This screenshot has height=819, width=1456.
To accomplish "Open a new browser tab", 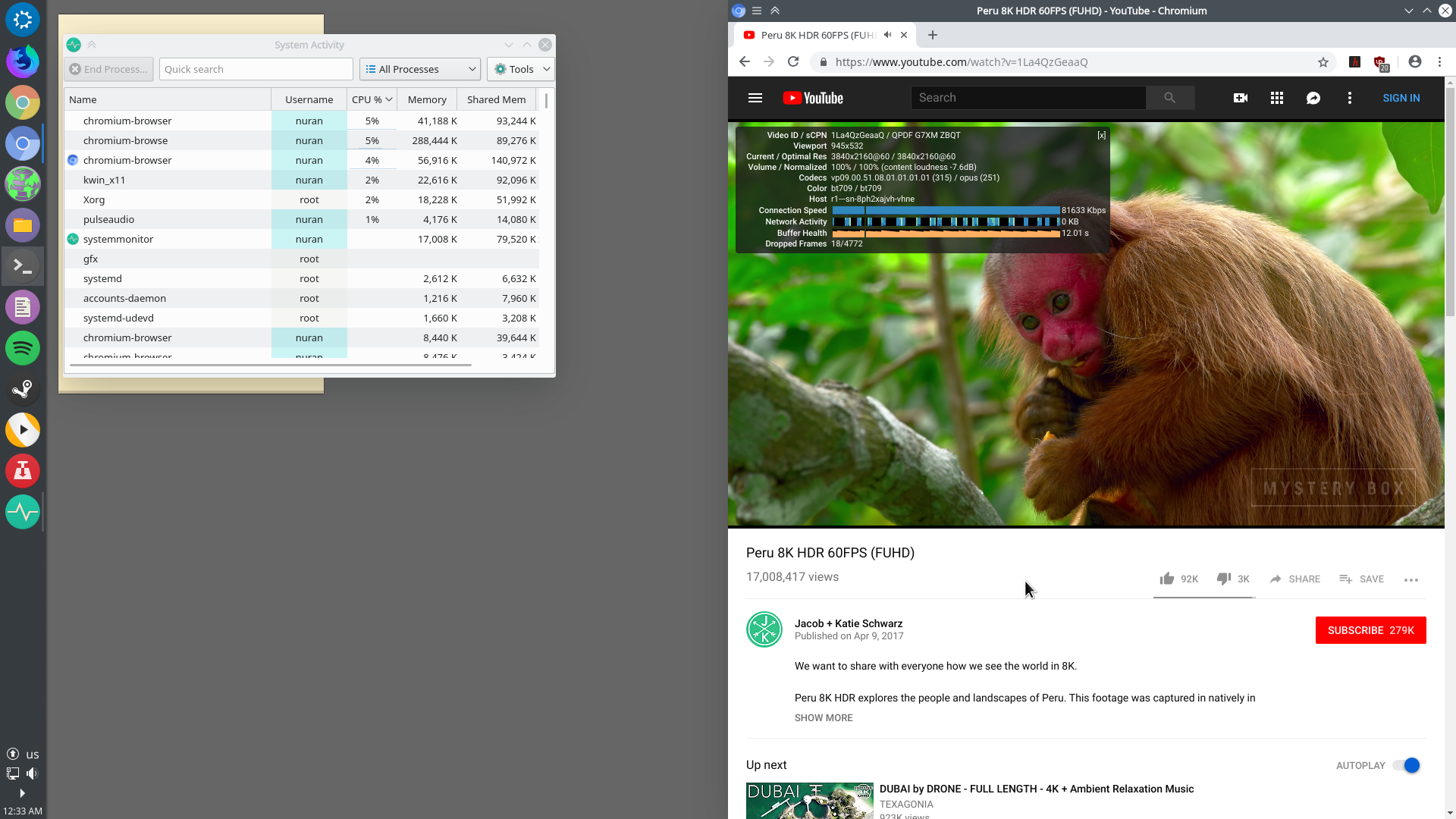I will 933,35.
